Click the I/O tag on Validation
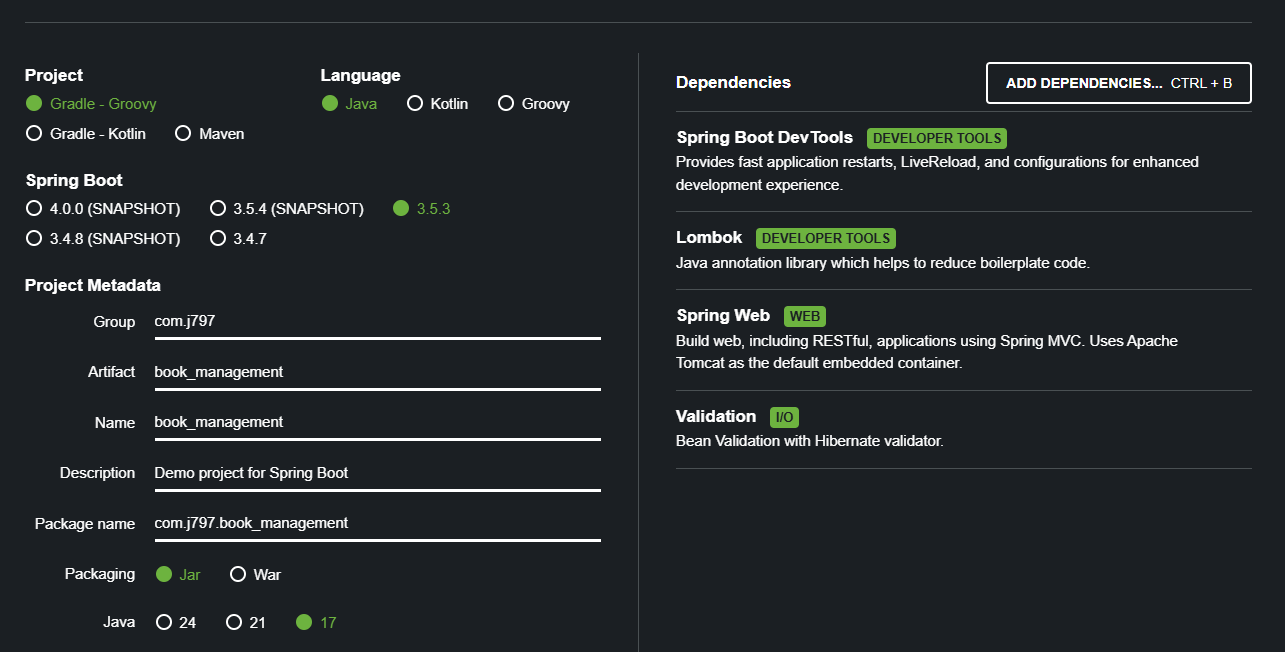This screenshot has width=1285, height=652. point(785,417)
